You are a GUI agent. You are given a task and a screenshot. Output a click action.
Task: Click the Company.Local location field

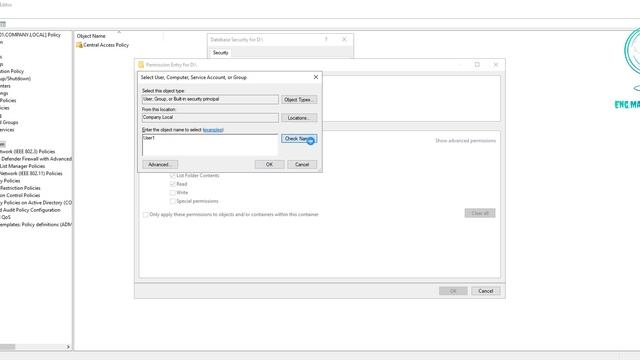[210, 118]
